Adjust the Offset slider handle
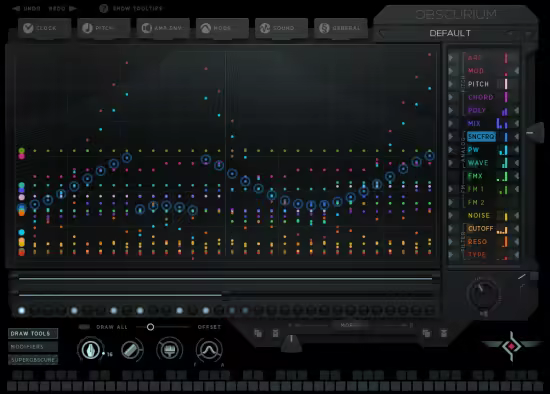550x394 pixels. point(150,327)
